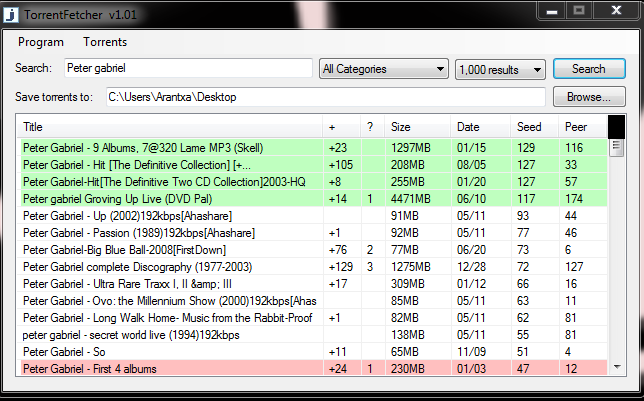
Task: Click the Save torrents to path field
Action: tap(324, 97)
